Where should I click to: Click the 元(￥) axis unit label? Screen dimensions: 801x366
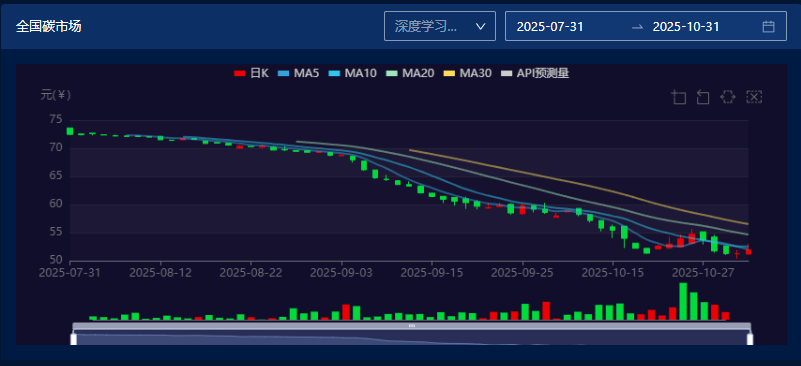[x=56, y=95]
